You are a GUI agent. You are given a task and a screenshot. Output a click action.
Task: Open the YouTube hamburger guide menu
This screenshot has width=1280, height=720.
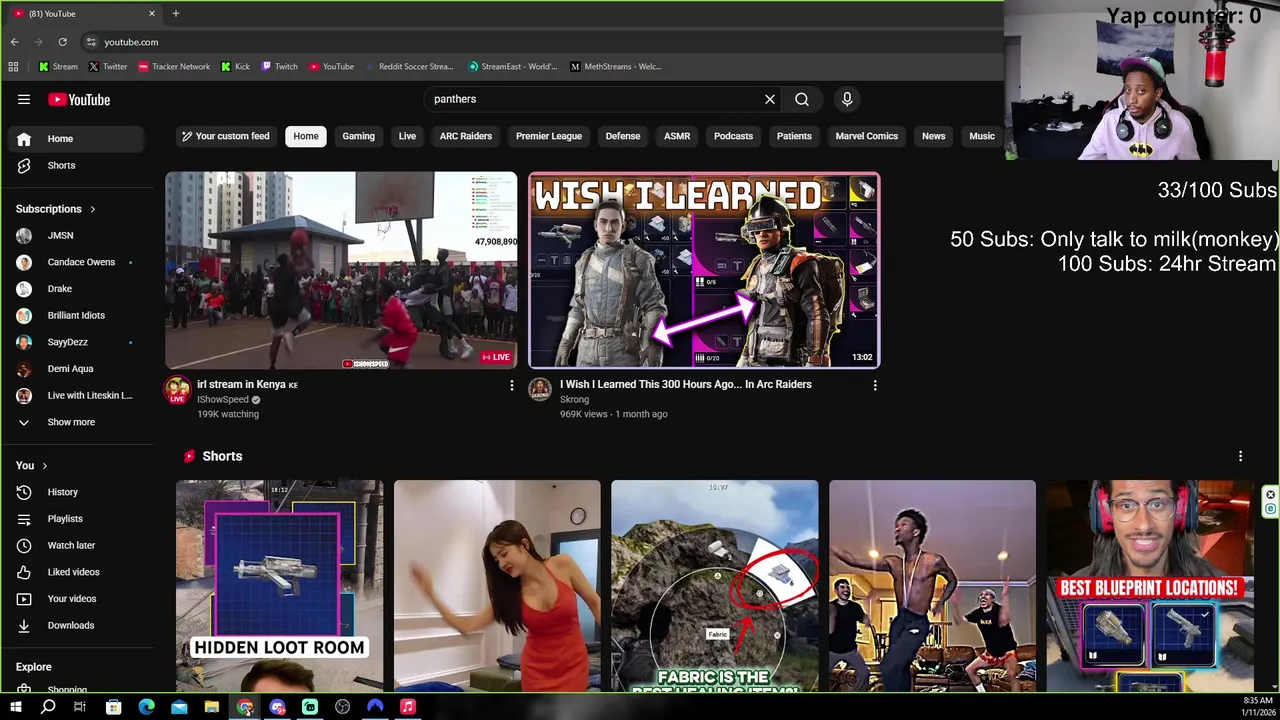24,99
